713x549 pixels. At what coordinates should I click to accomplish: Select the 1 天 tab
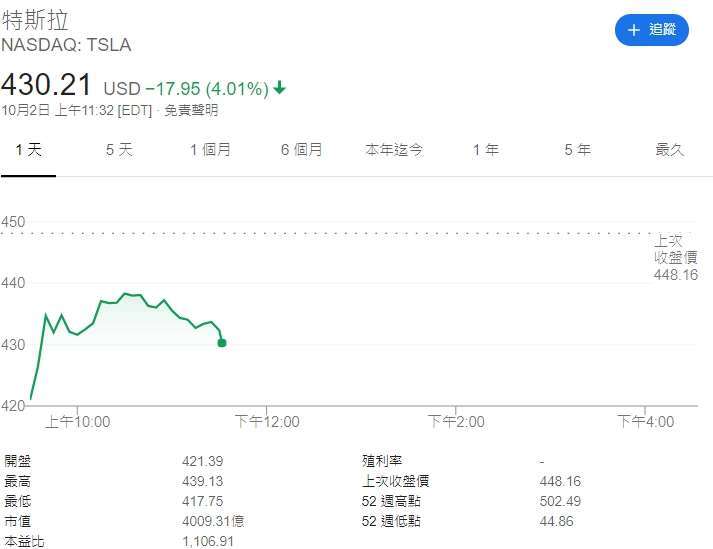click(x=28, y=150)
